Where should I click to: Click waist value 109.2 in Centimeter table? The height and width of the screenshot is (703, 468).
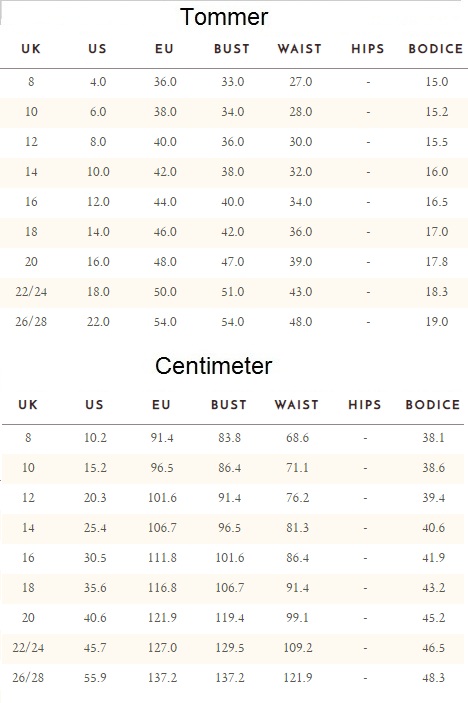pos(298,647)
